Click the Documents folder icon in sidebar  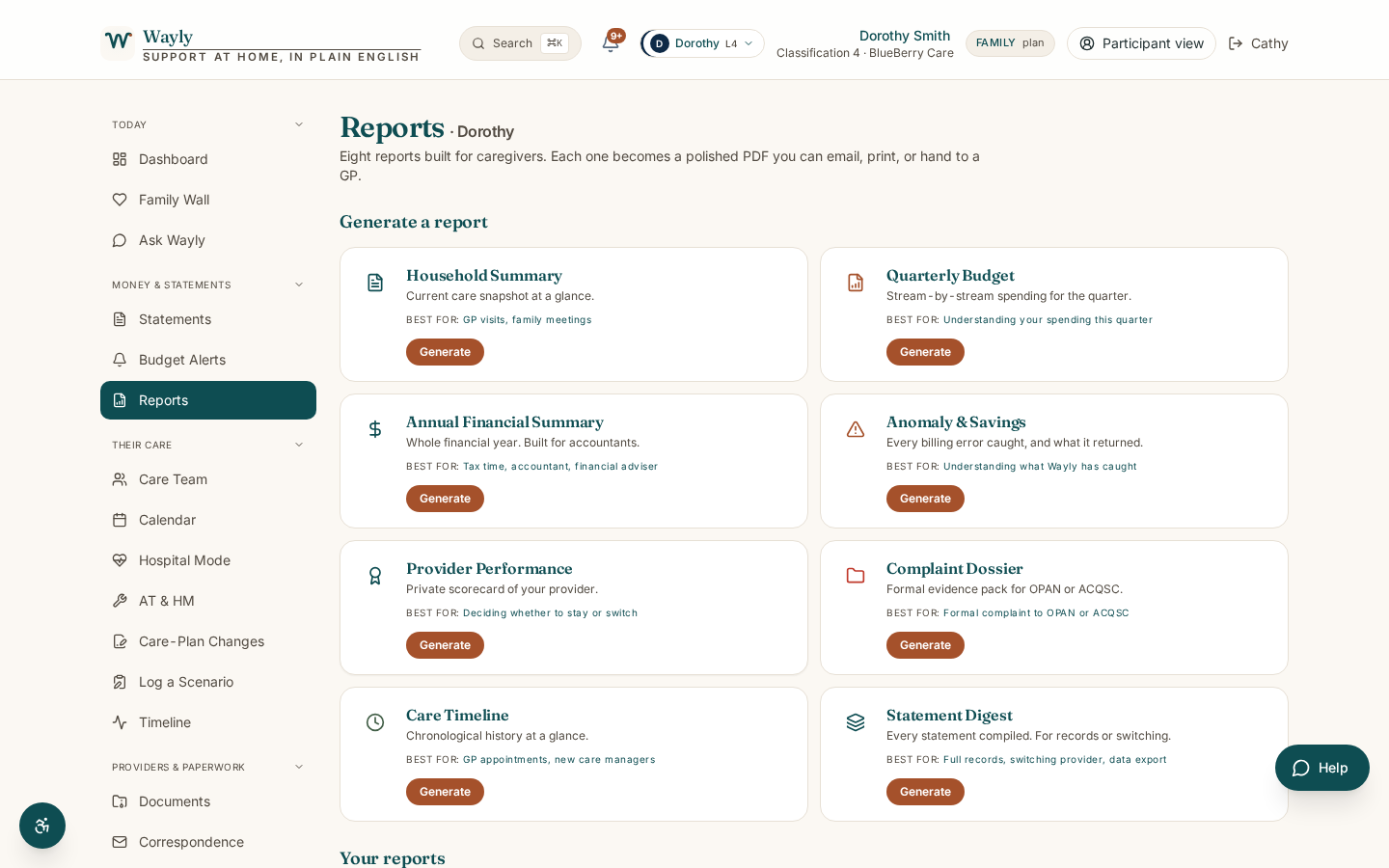tap(120, 801)
